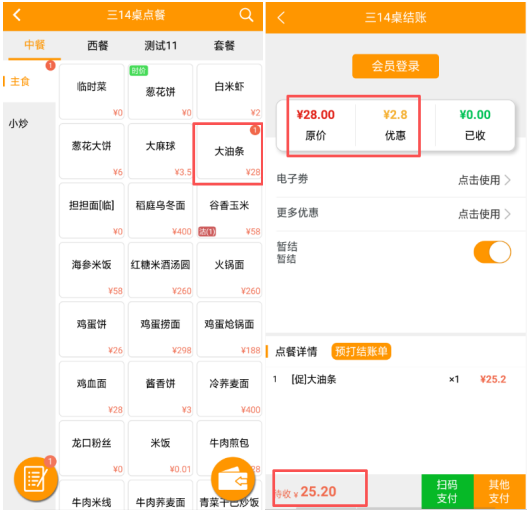Switch to the 西餐 tab
The height and width of the screenshot is (510, 527).
[x=98, y=45]
